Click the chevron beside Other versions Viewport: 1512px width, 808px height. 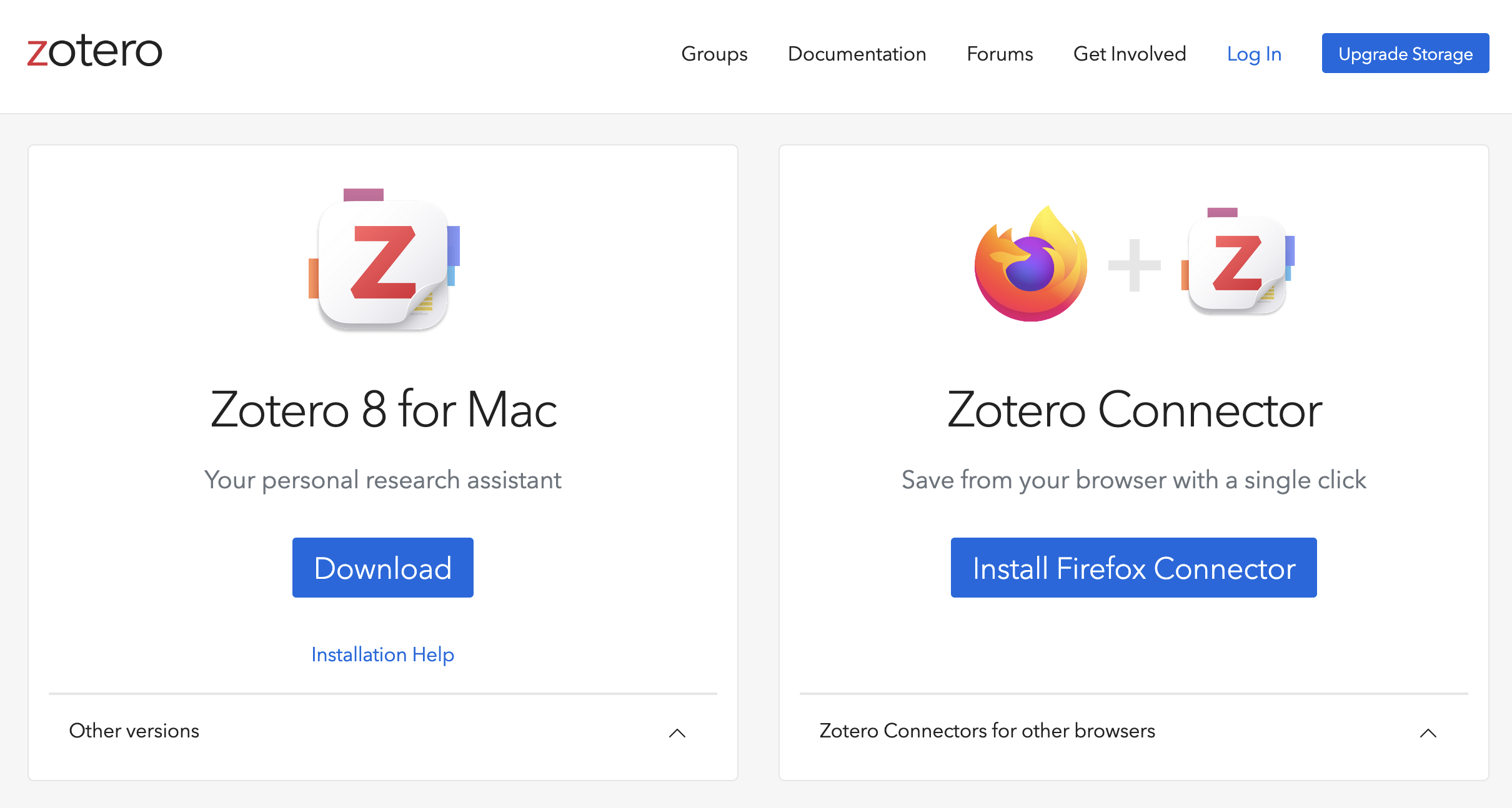[677, 732]
